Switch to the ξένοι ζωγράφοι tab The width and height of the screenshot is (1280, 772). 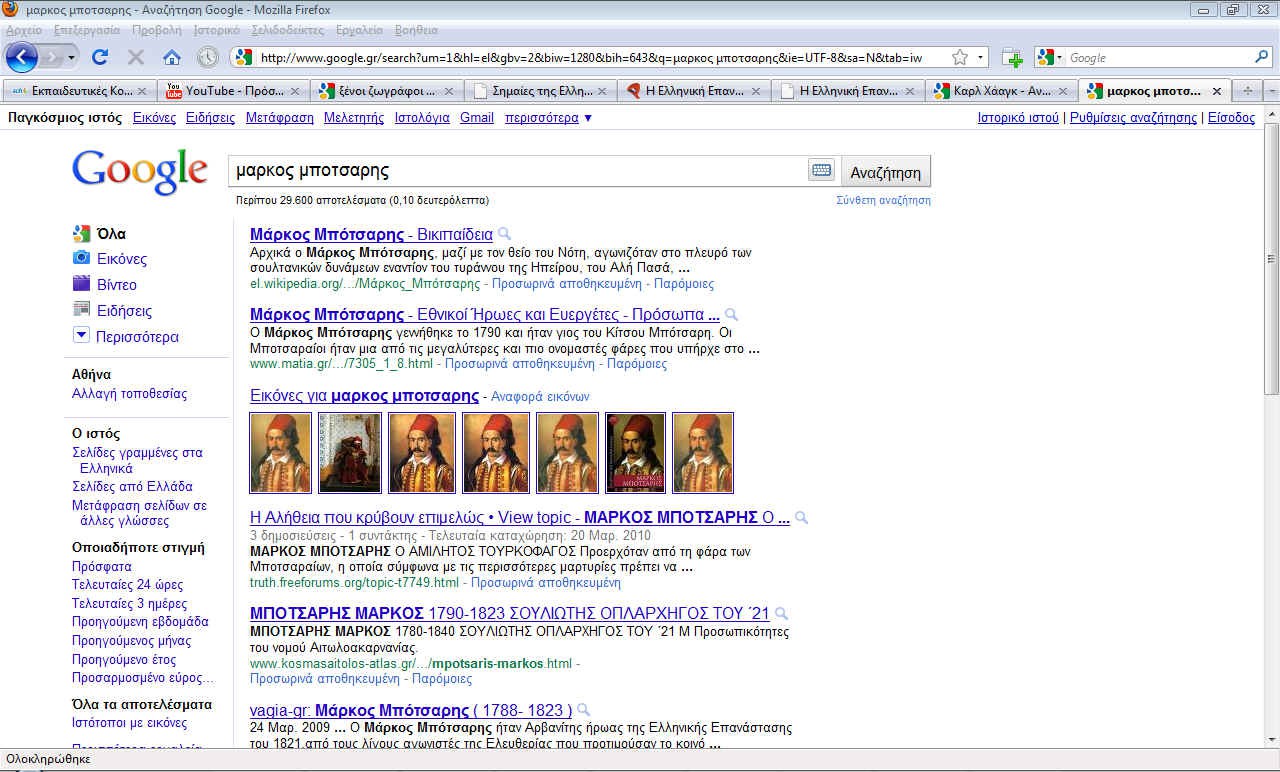pos(386,91)
